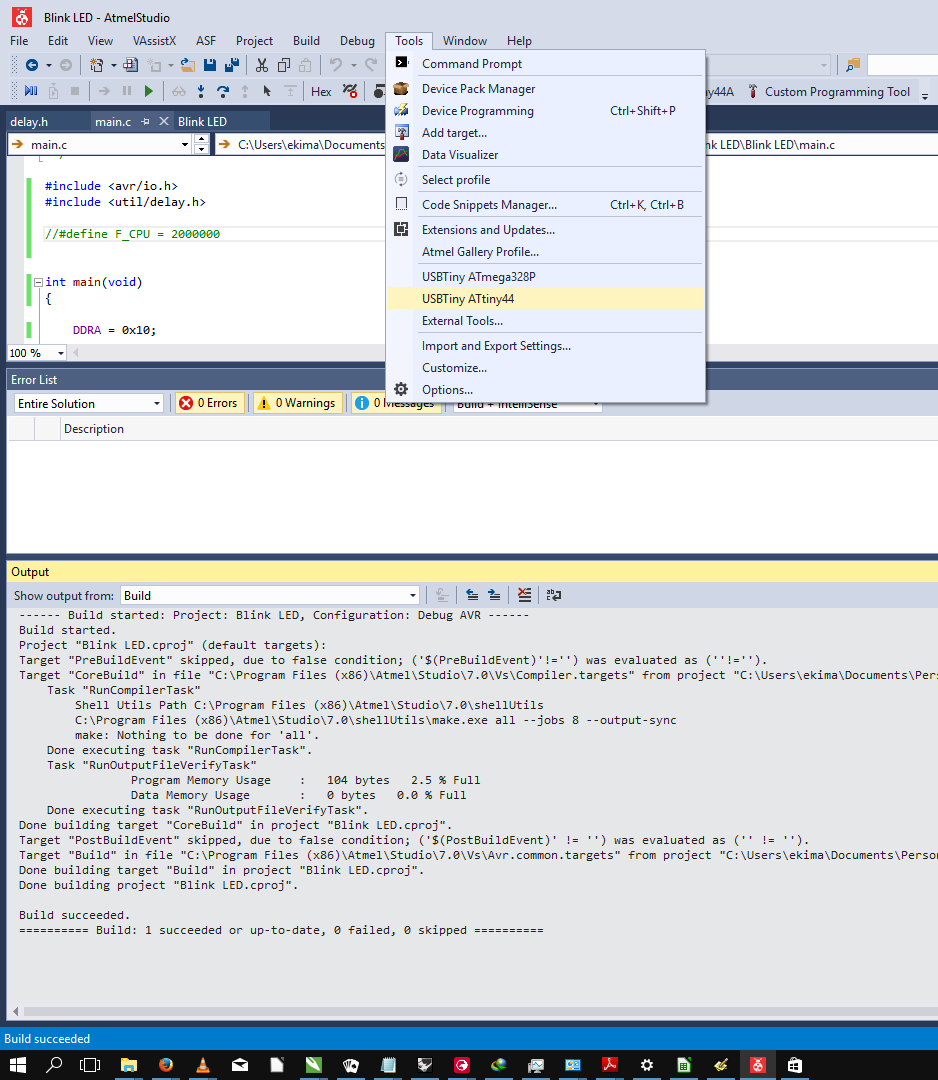
Task: Toggle the 0 Warnings filter
Action: pyautogui.click(x=298, y=403)
